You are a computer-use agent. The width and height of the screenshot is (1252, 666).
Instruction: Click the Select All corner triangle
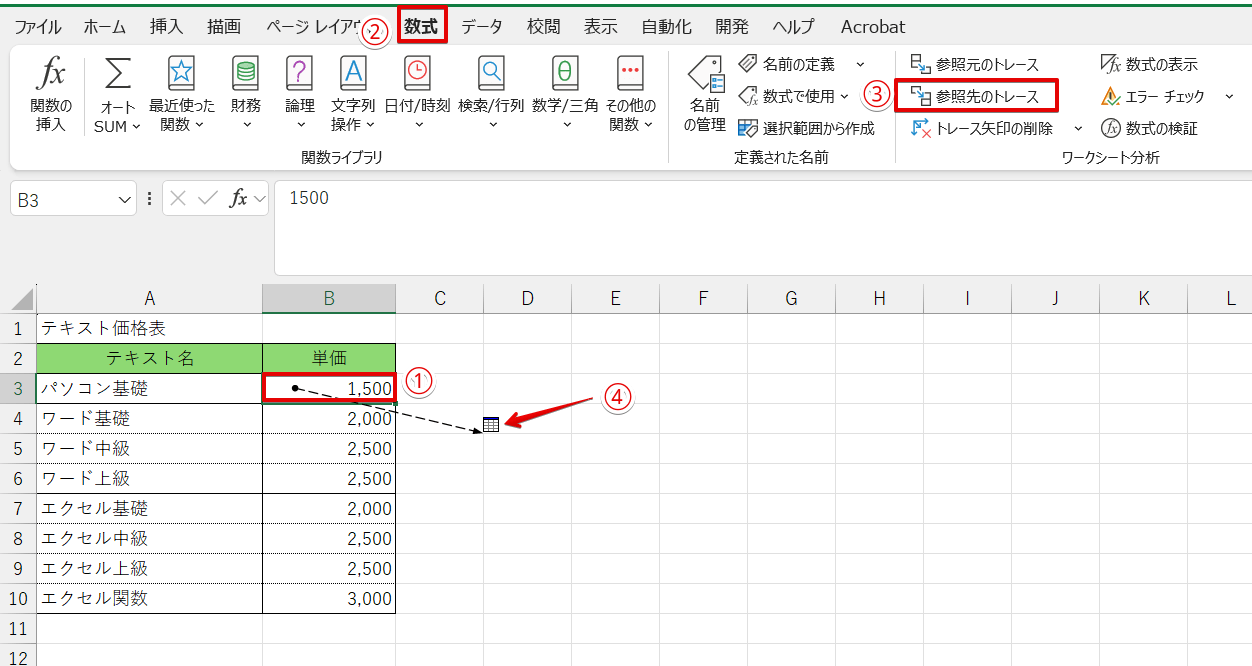pyautogui.click(x=19, y=298)
